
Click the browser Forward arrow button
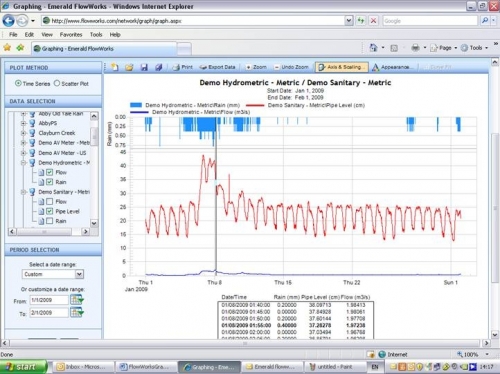point(22,21)
